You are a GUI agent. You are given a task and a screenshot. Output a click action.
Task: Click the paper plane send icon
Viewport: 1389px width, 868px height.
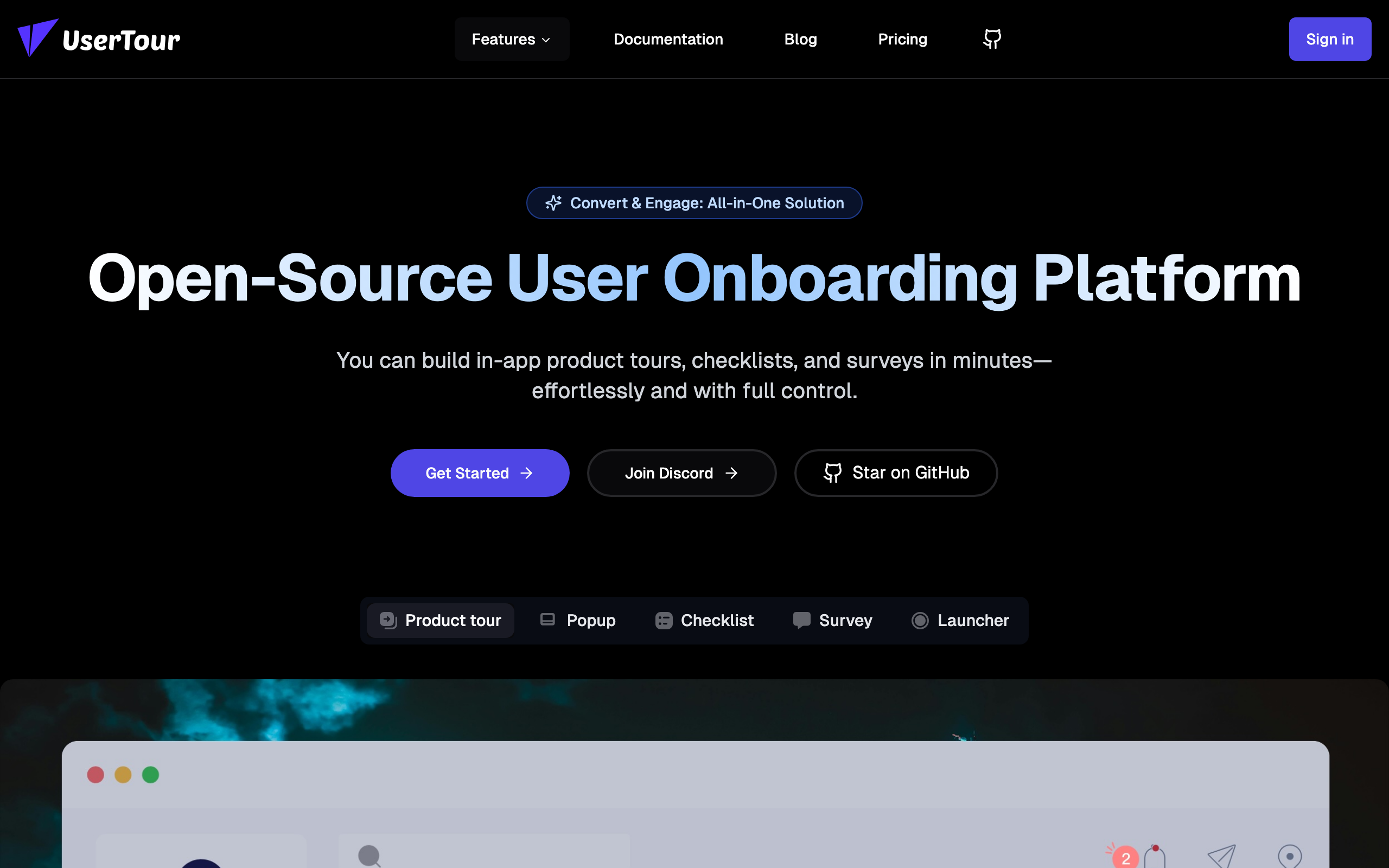point(1221,857)
